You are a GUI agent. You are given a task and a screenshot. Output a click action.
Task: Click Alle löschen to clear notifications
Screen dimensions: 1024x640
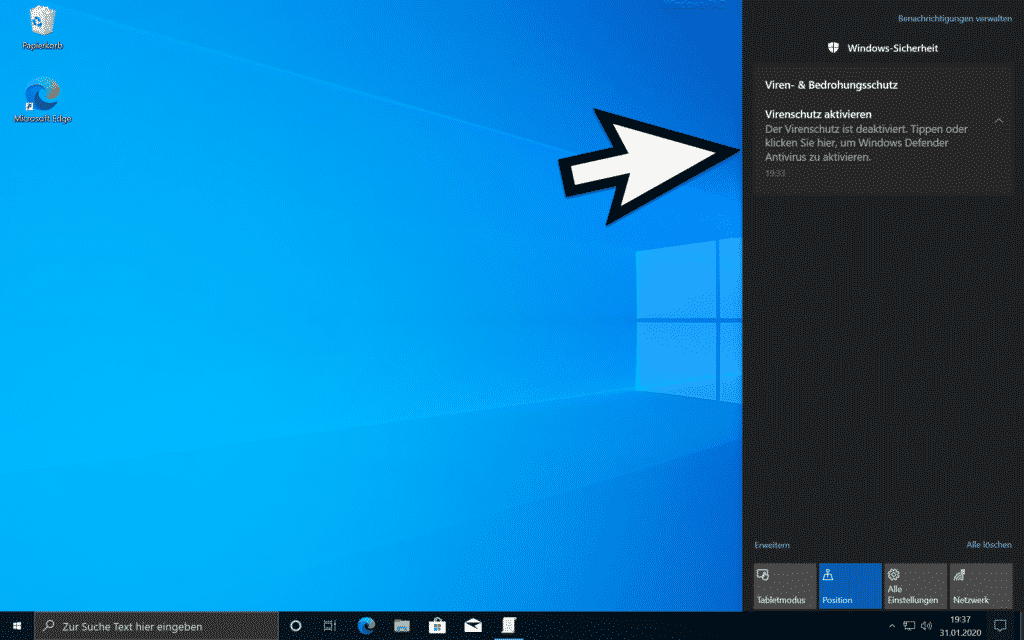pyautogui.click(x=989, y=545)
